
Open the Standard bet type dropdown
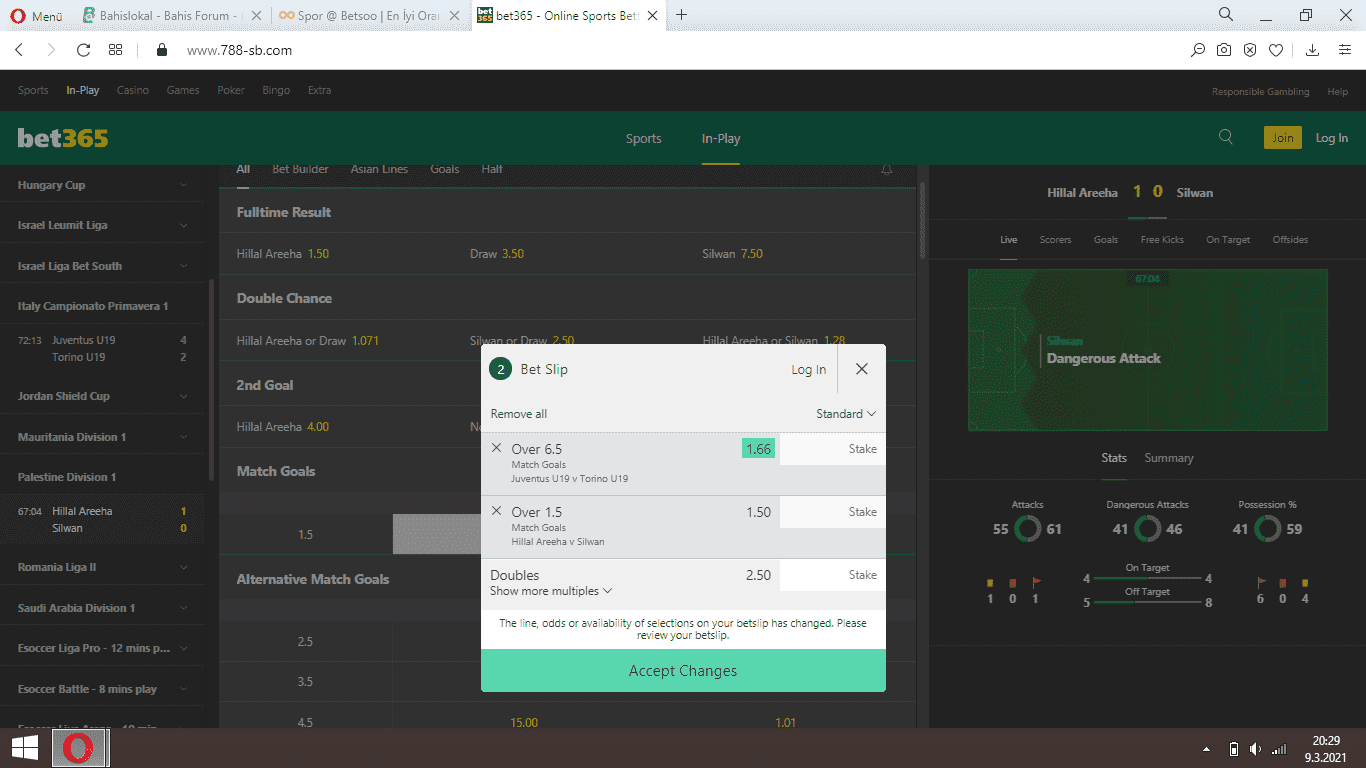[846, 414]
